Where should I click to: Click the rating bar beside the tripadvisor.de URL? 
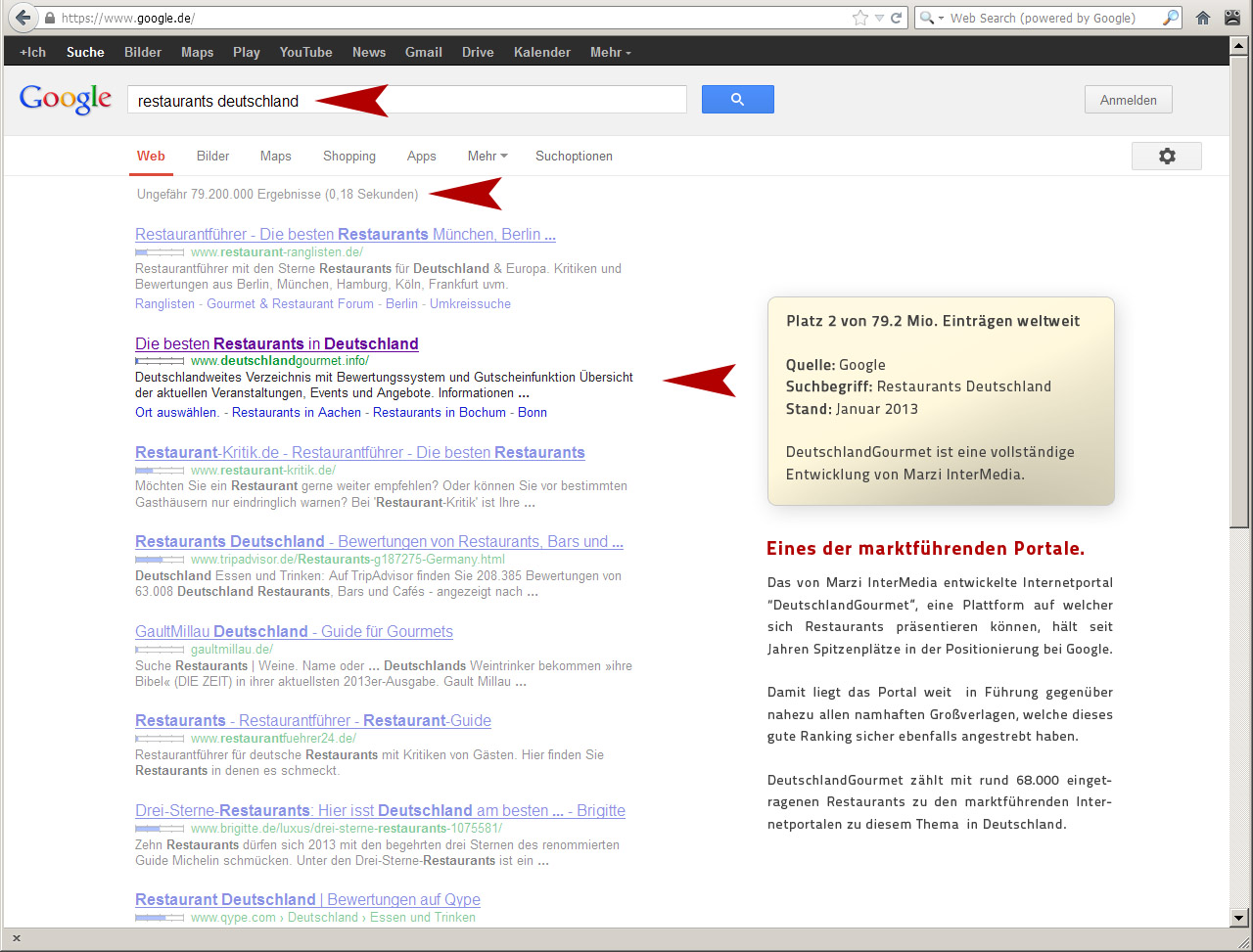160,560
